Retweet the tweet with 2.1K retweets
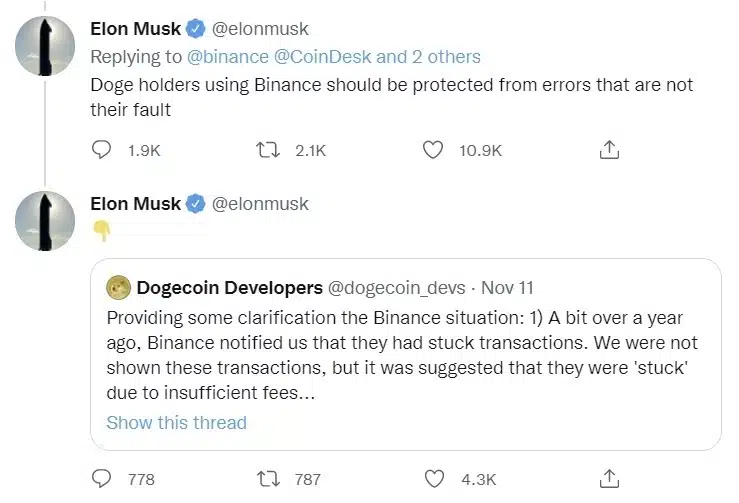This screenshot has width=739, height=503. (x=266, y=151)
